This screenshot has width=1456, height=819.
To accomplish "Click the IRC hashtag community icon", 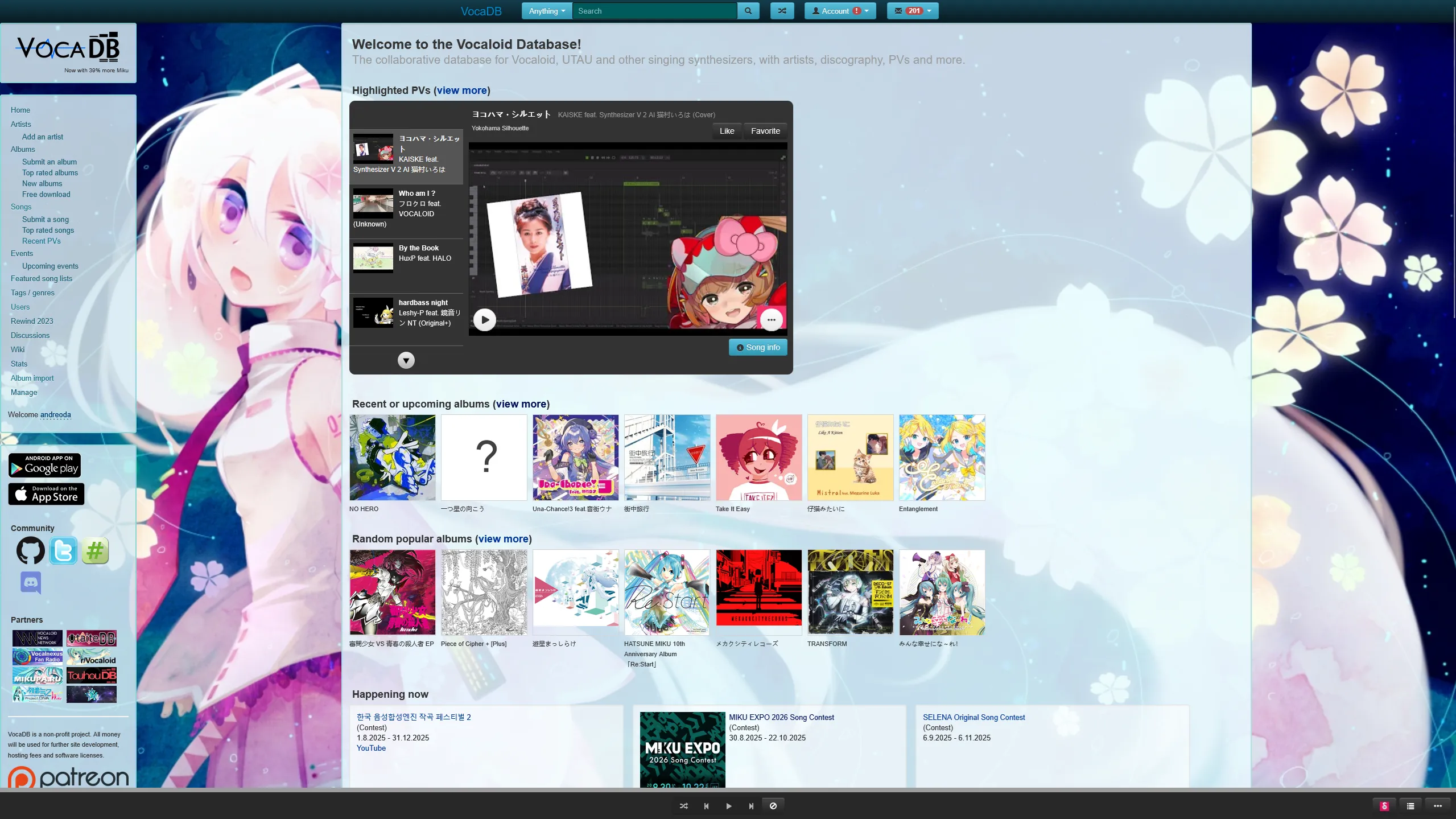I will point(95,550).
